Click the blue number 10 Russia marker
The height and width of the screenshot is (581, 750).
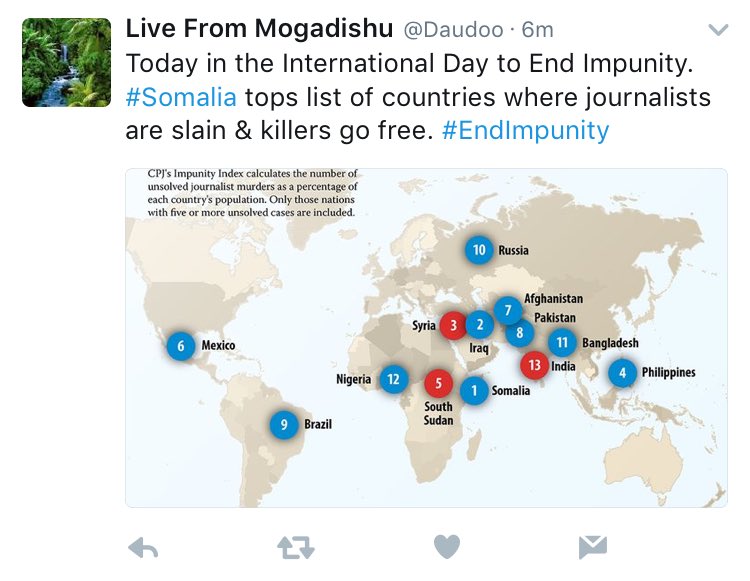[479, 250]
